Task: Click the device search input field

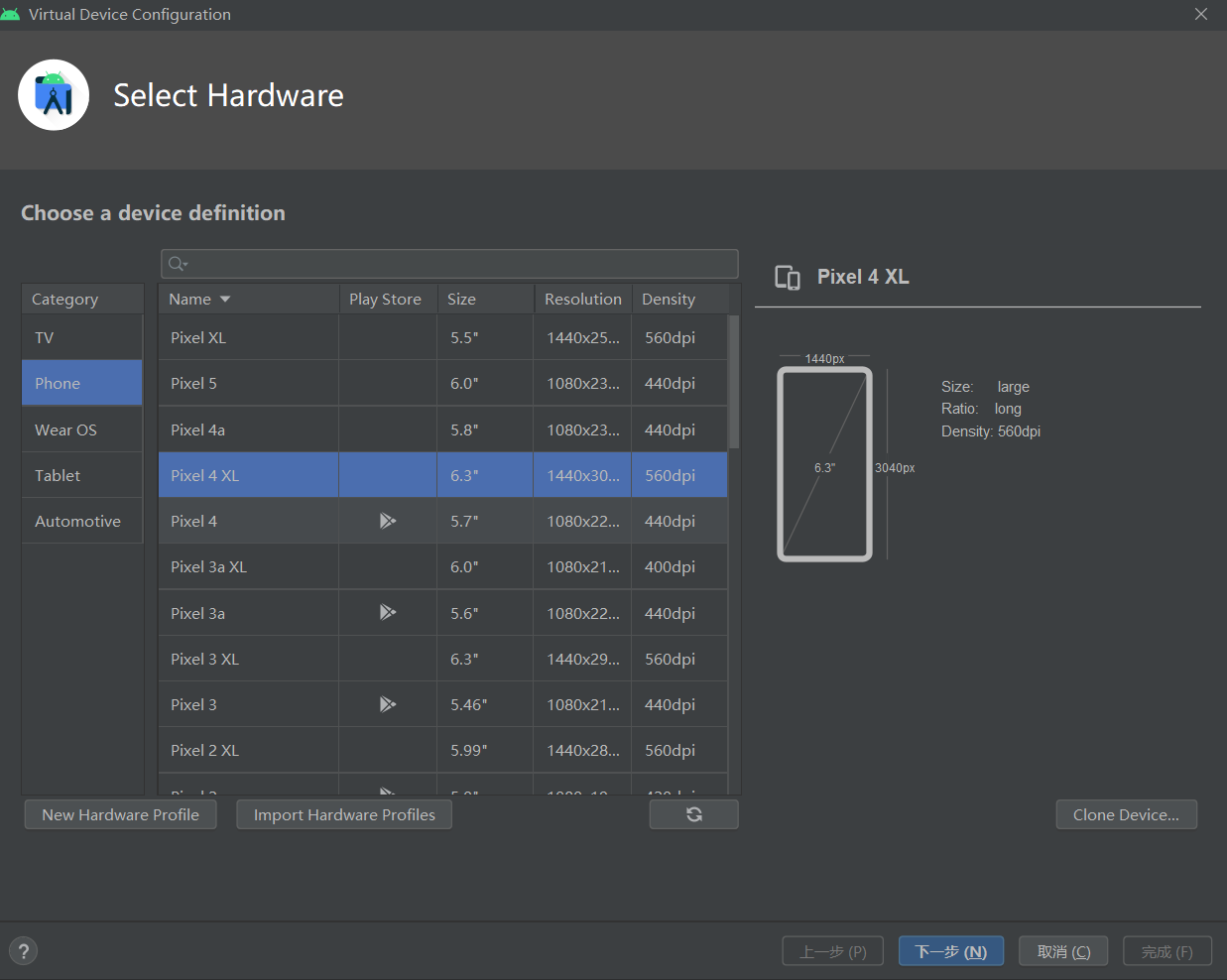Action: 449,264
